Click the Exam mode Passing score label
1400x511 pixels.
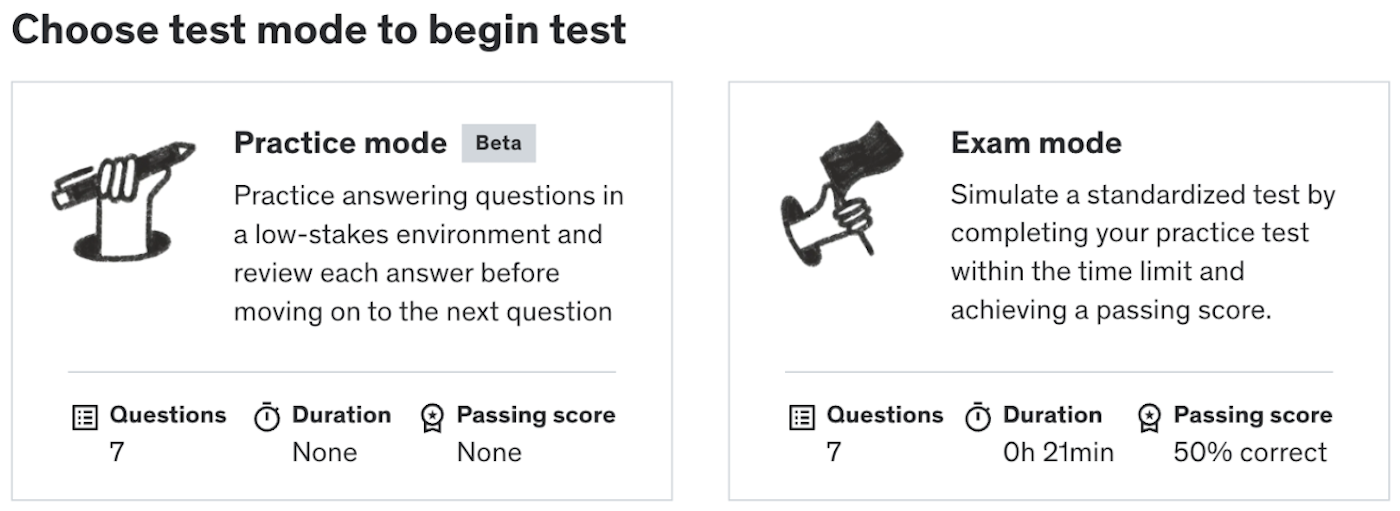click(1252, 415)
